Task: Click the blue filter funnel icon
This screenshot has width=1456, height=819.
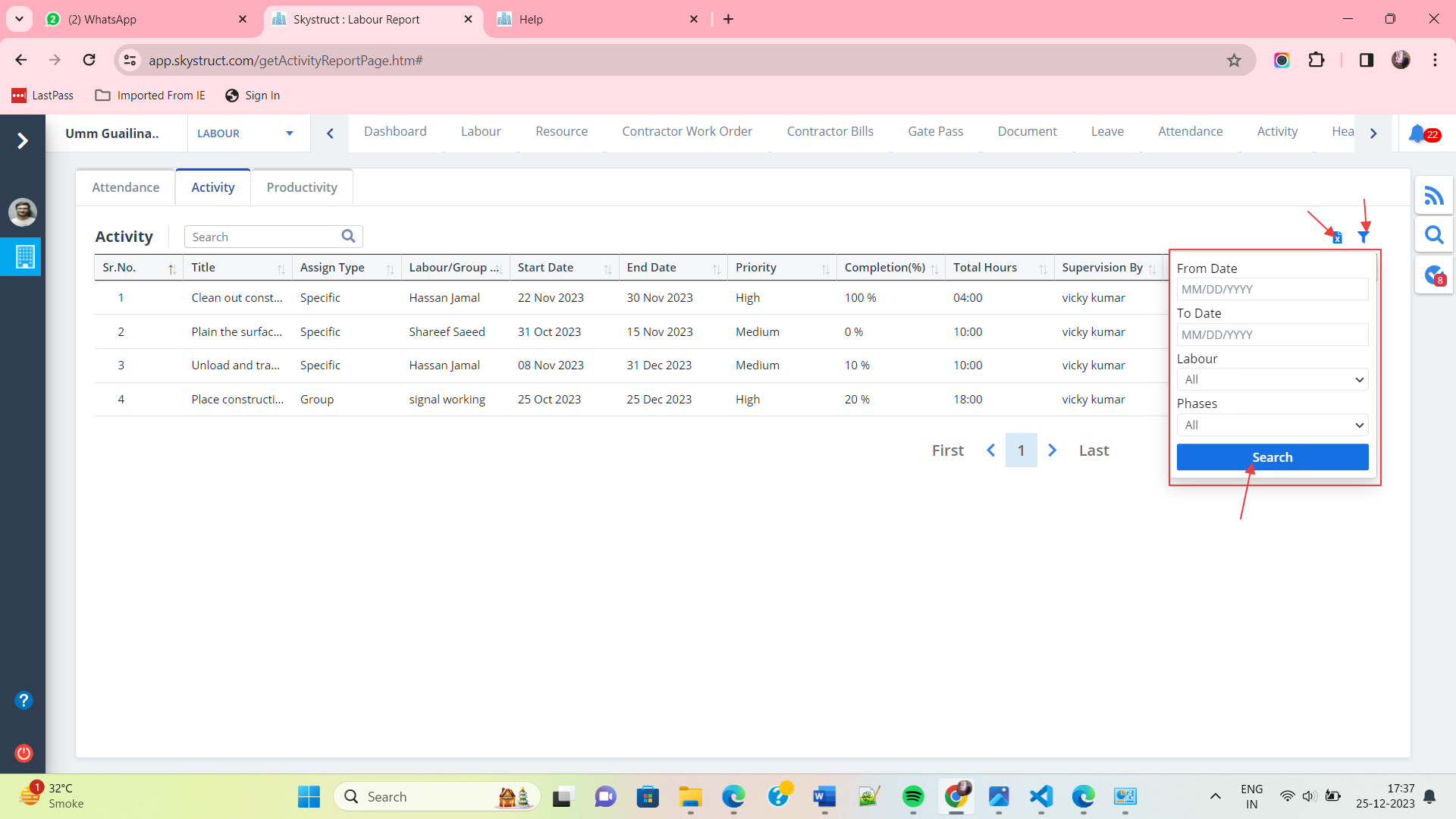Action: point(1363,237)
